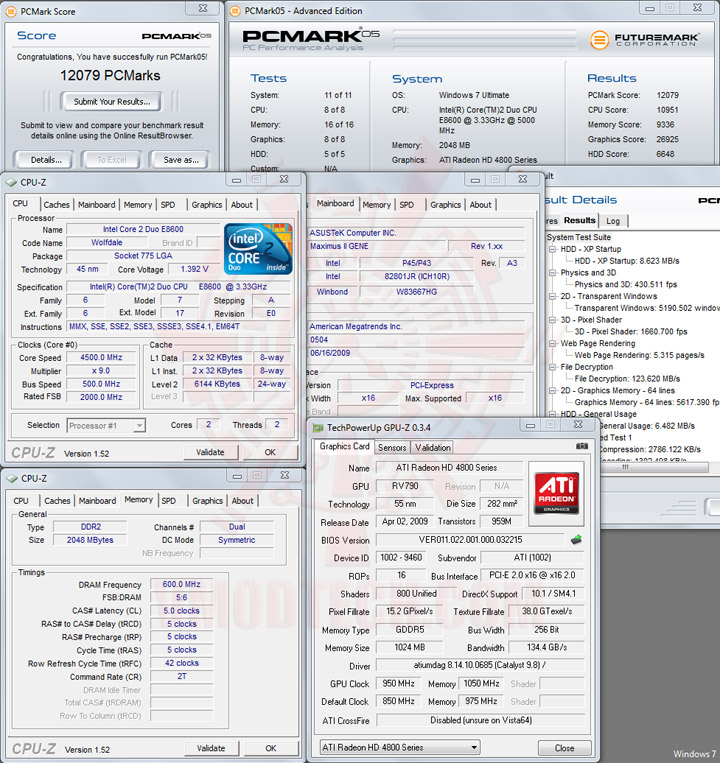Click the 12079 PCMarks score text
The image size is (720, 763).
[110, 75]
